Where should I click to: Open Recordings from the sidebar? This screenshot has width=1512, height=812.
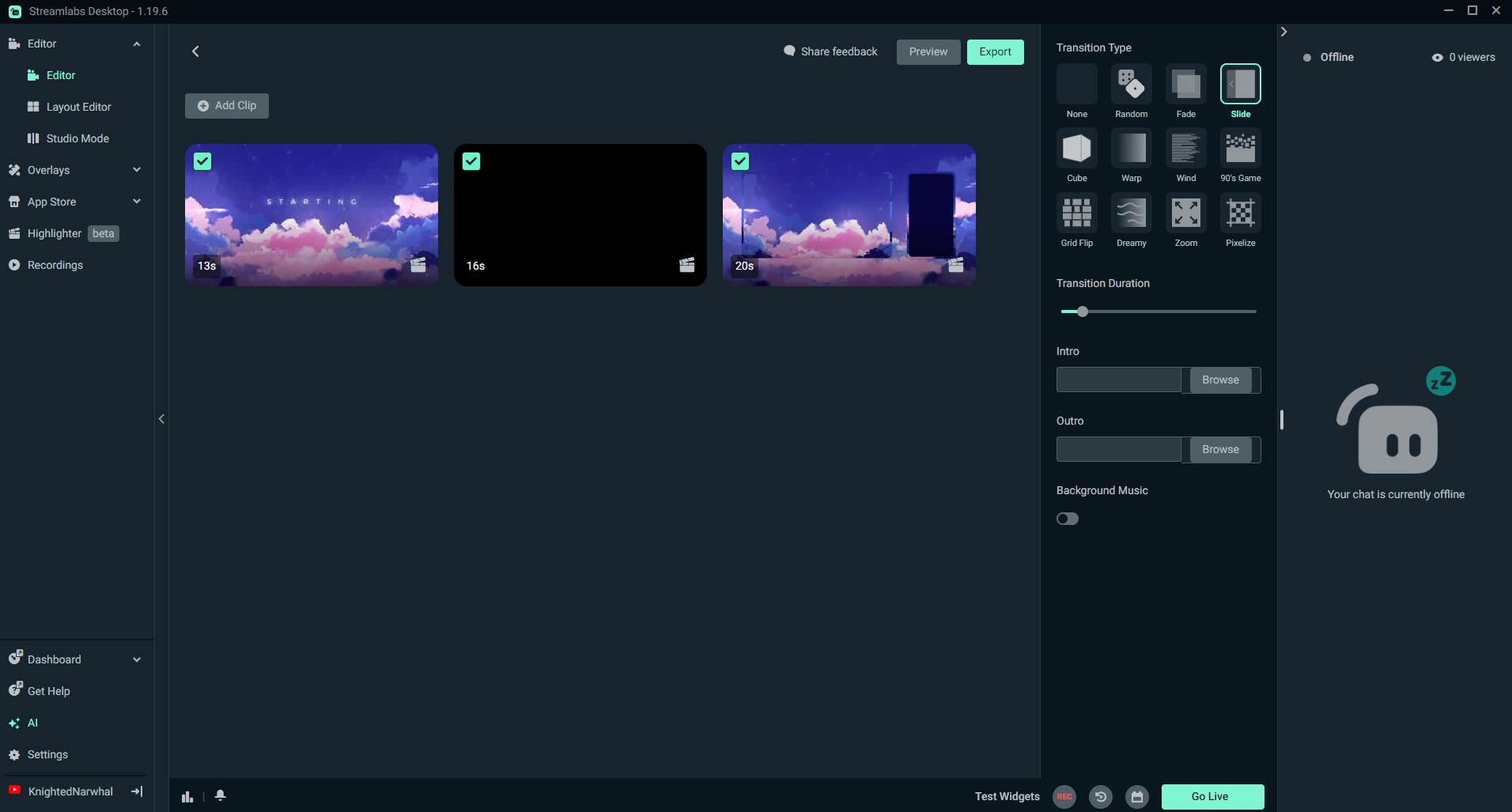pyautogui.click(x=55, y=265)
